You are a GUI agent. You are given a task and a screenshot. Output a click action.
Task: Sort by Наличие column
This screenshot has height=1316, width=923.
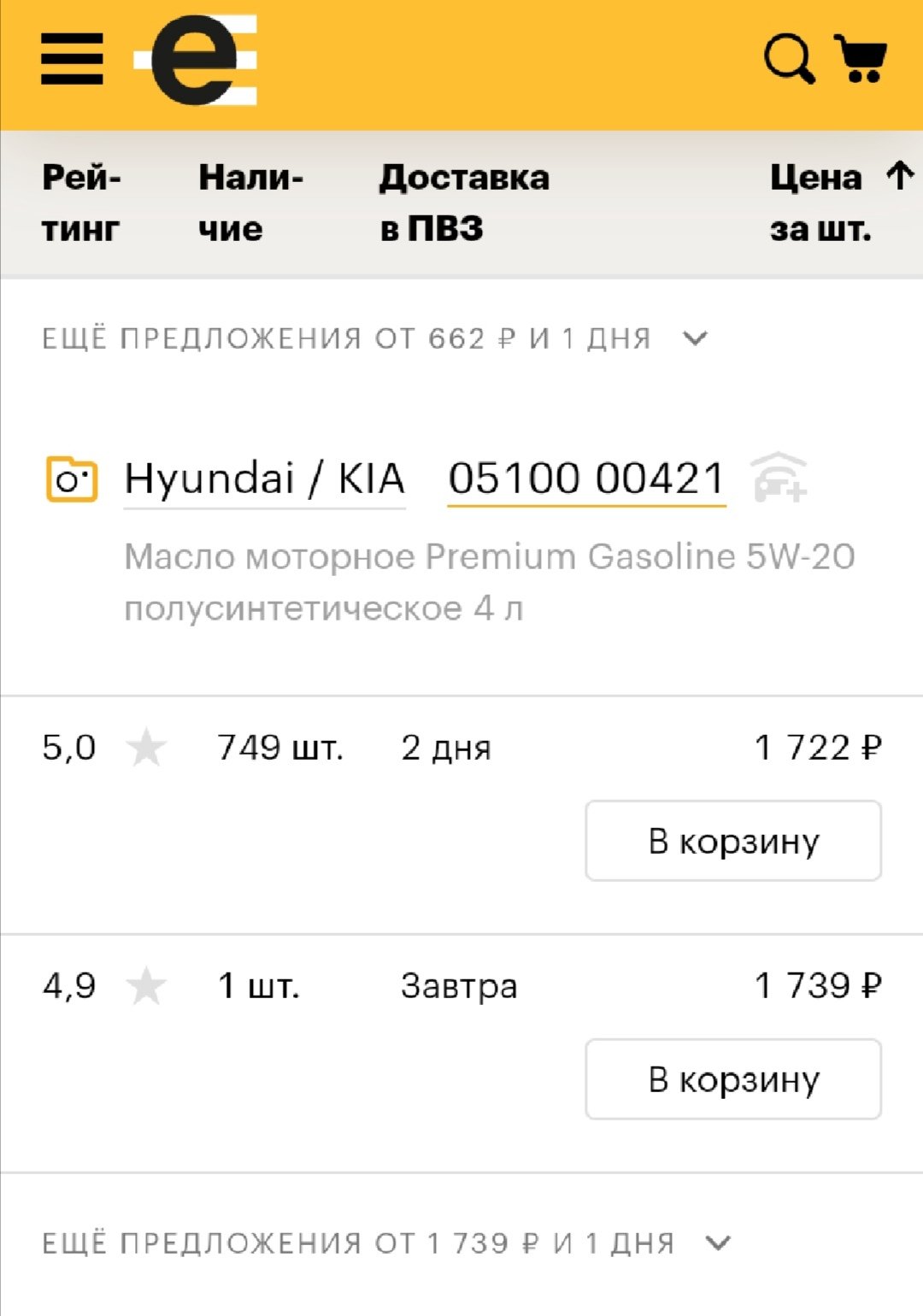pyautogui.click(x=251, y=203)
